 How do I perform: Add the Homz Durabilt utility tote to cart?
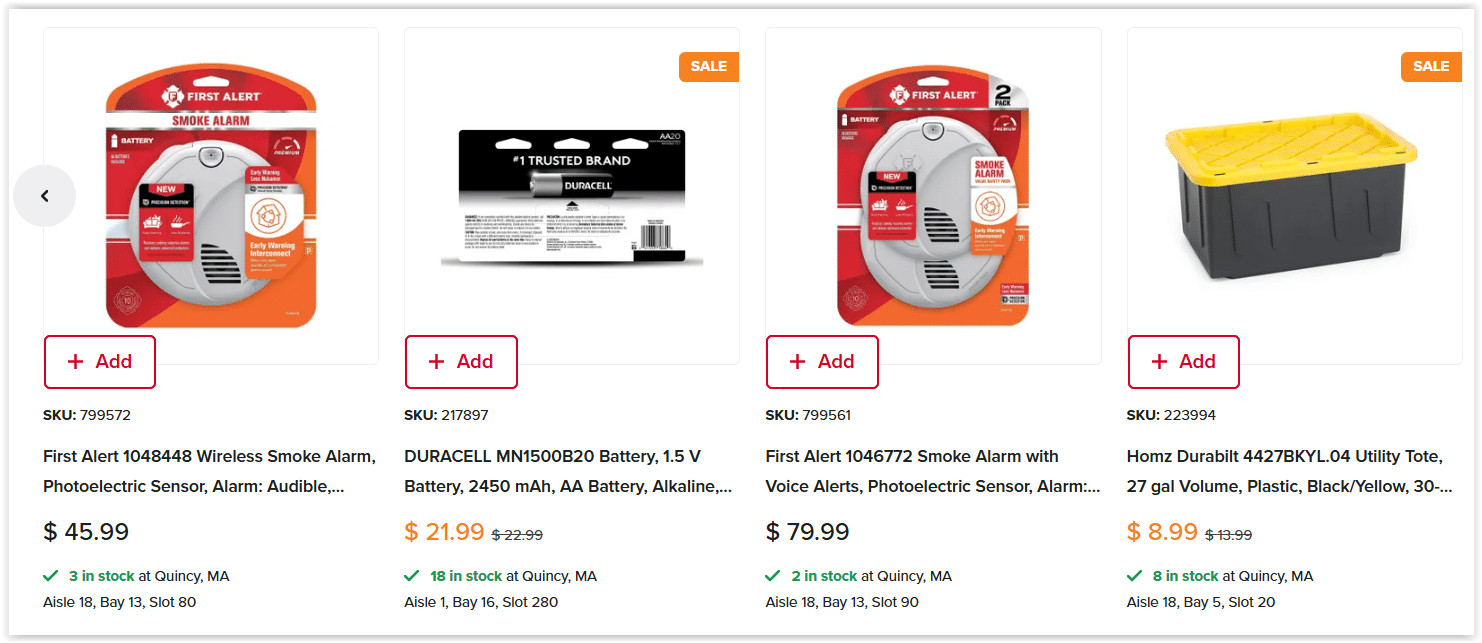point(1183,361)
